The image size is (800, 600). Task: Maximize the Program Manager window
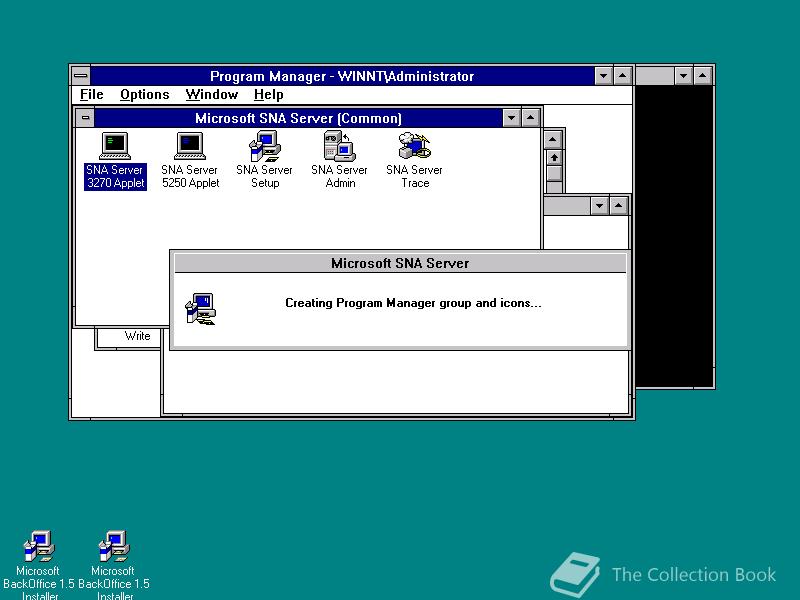(622, 76)
